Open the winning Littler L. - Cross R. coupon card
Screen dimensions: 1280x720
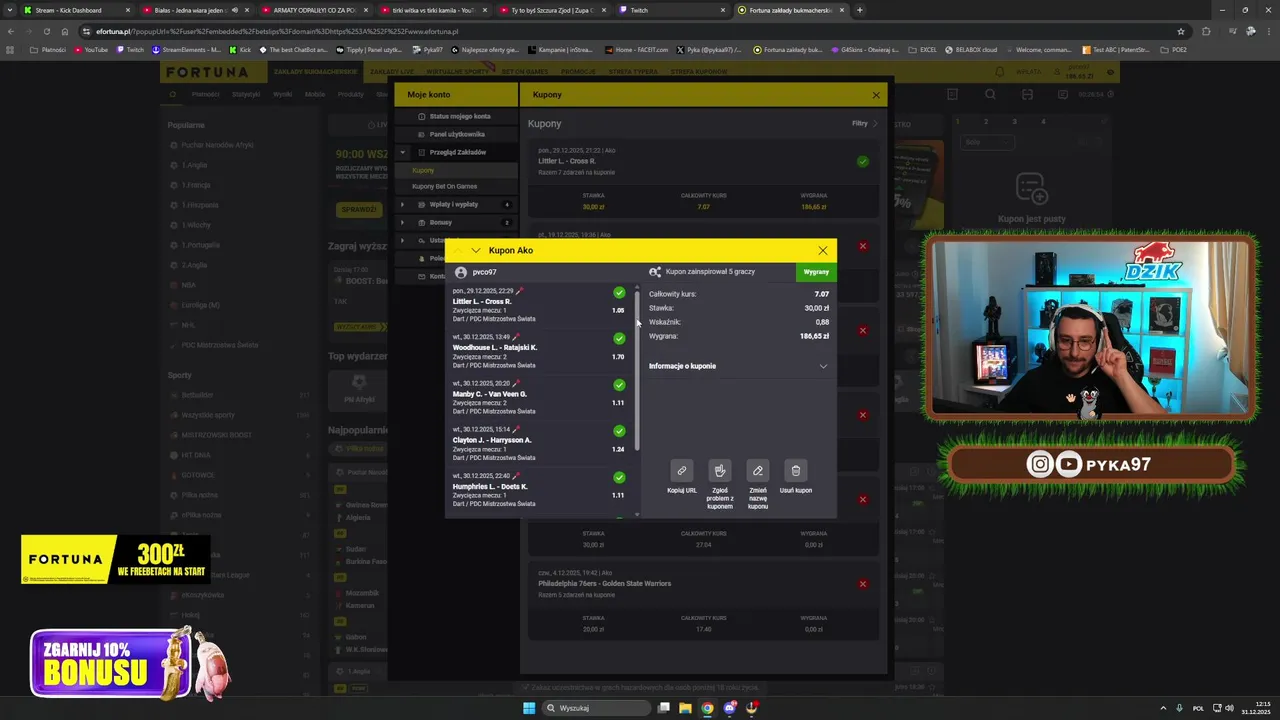[x=704, y=181]
